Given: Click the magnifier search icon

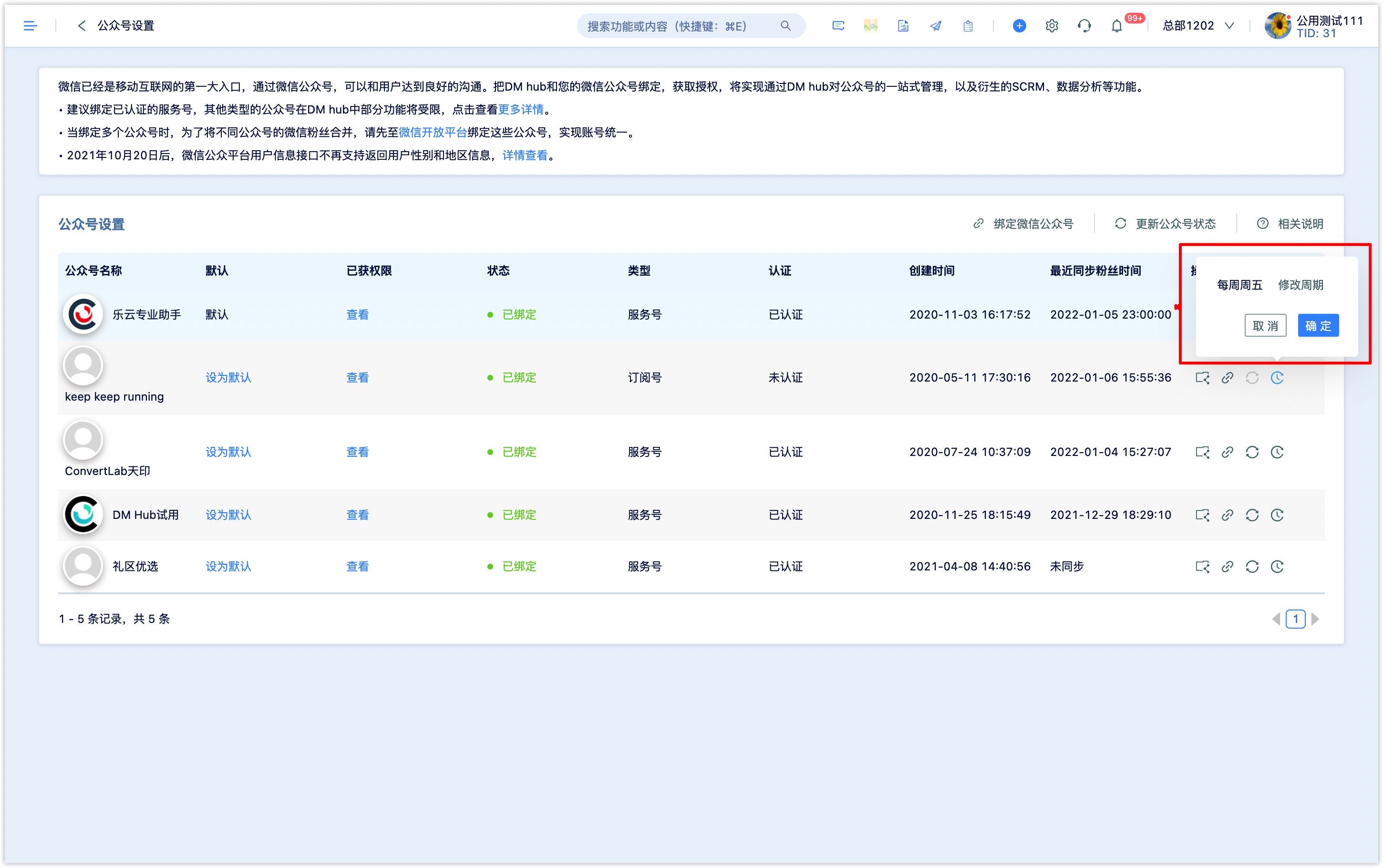Looking at the screenshot, I should (x=785, y=26).
